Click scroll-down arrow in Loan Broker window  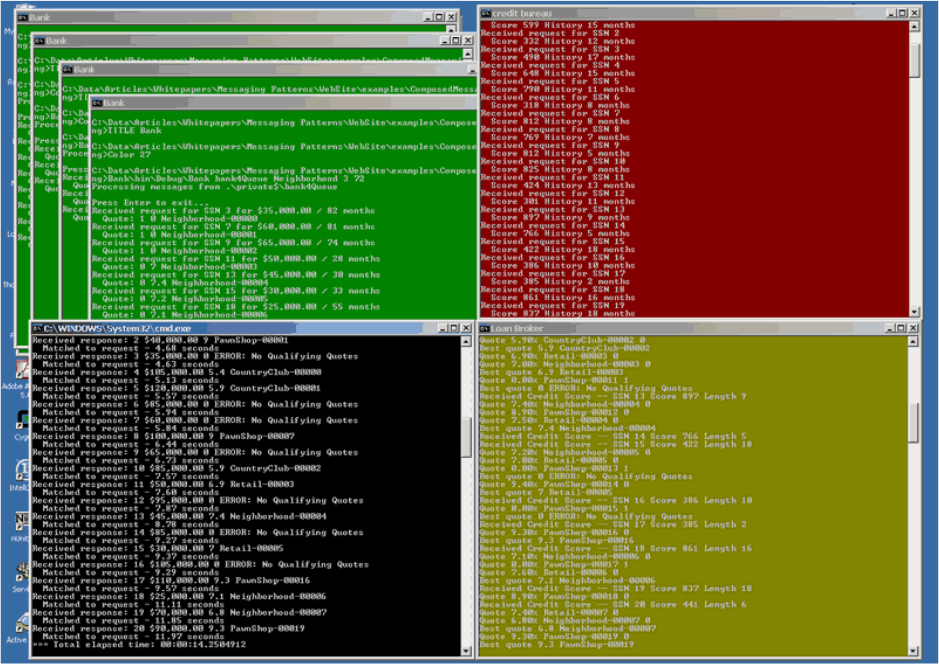[913, 651]
